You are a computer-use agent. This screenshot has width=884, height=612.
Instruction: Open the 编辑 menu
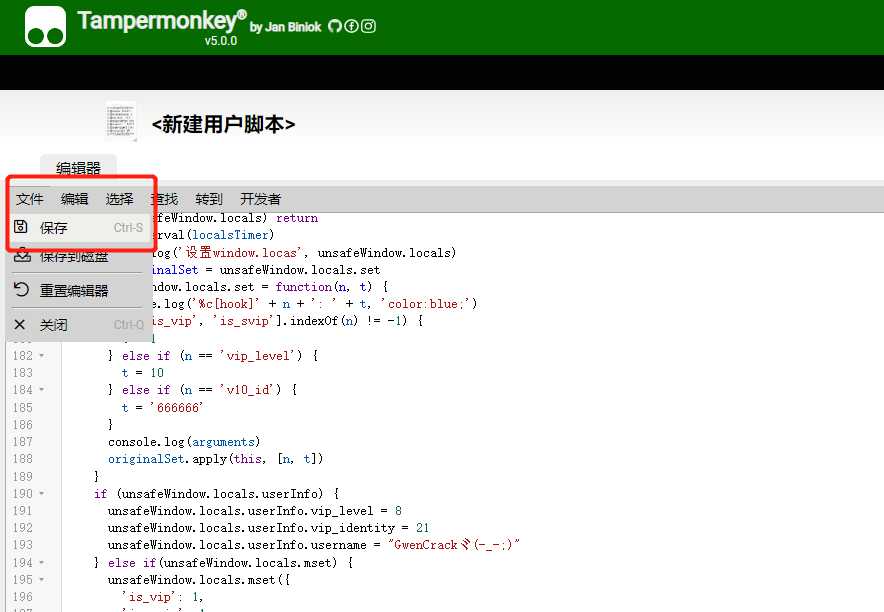pyautogui.click(x=74, y=199)
